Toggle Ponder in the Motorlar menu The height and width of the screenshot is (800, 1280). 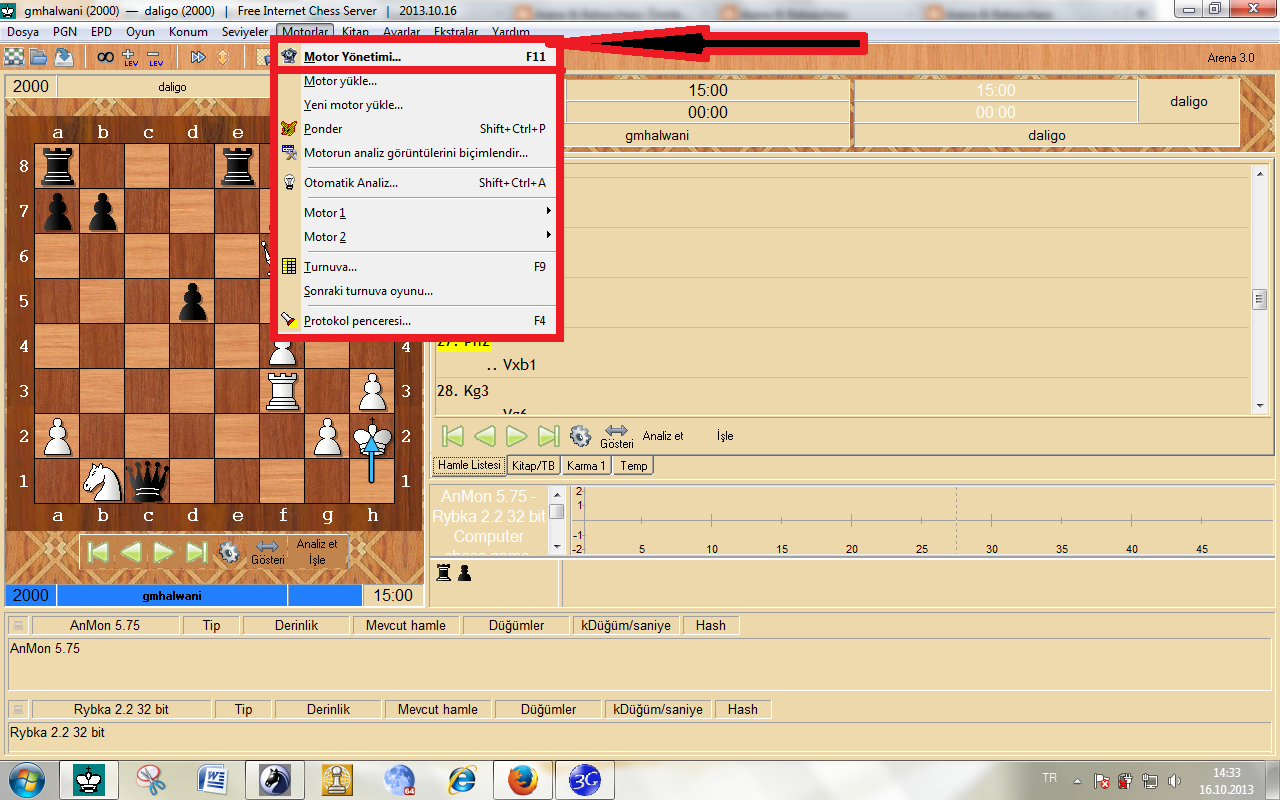(415, 129)
